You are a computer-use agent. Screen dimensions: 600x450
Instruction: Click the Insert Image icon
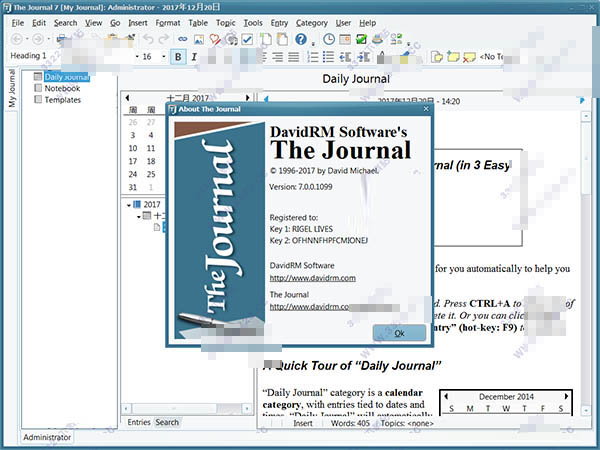(199, 39)
